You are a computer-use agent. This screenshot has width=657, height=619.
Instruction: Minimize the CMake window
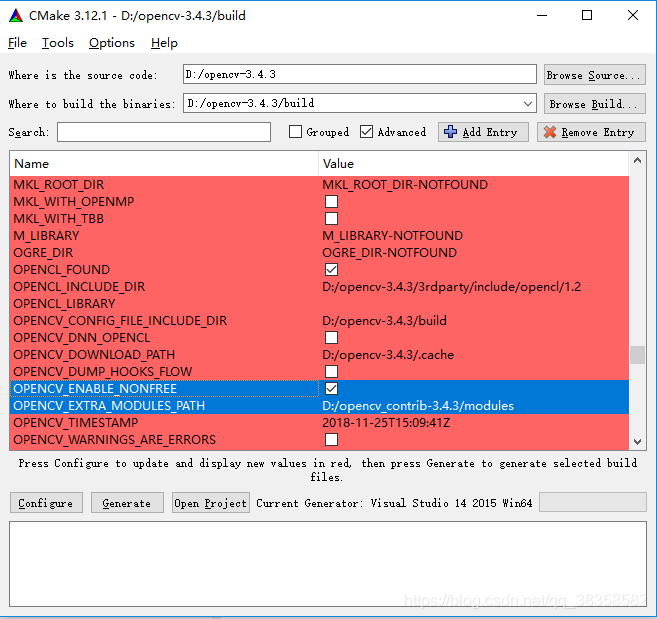[542, 16]
